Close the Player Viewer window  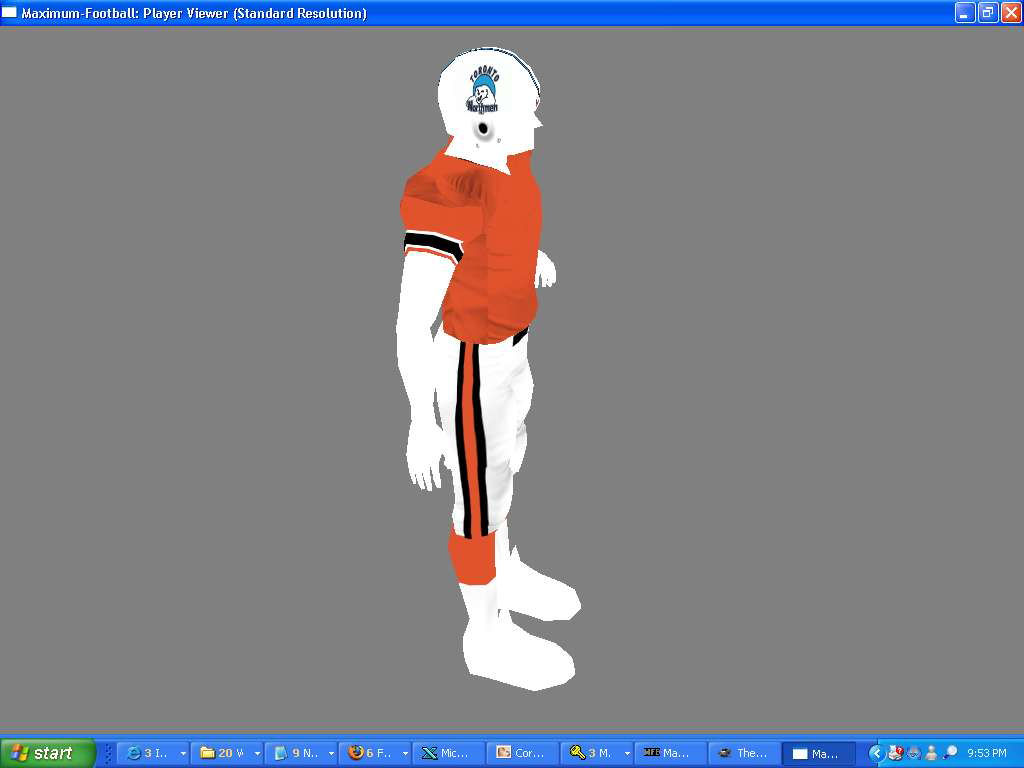(1010, 12)
